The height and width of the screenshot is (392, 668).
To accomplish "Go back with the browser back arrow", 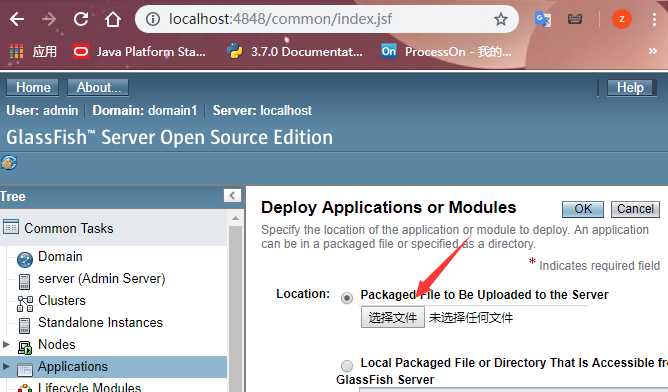I will [17, 19].
